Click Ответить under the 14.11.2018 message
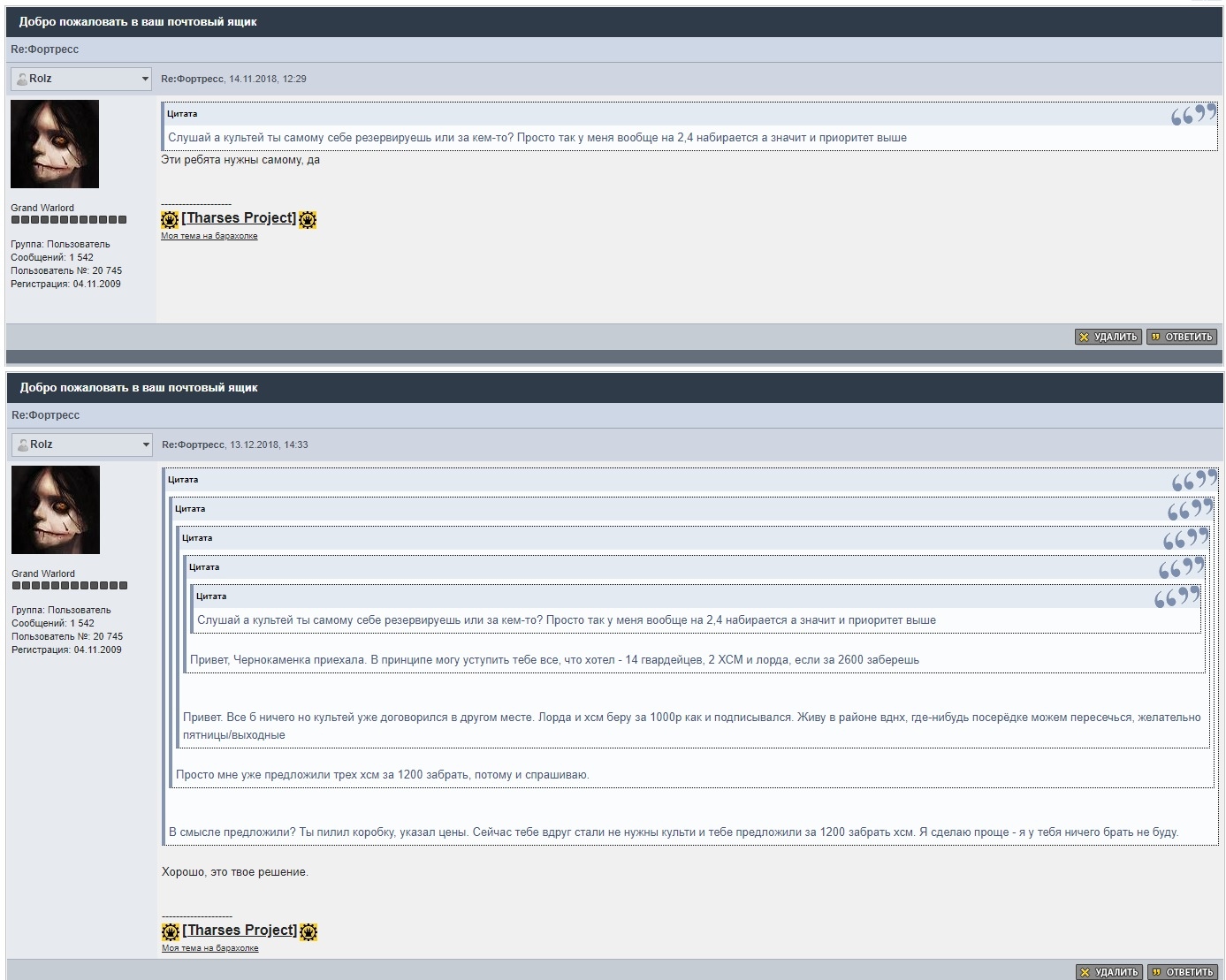Viewport: 1226px width, 980px height. 1182,337
